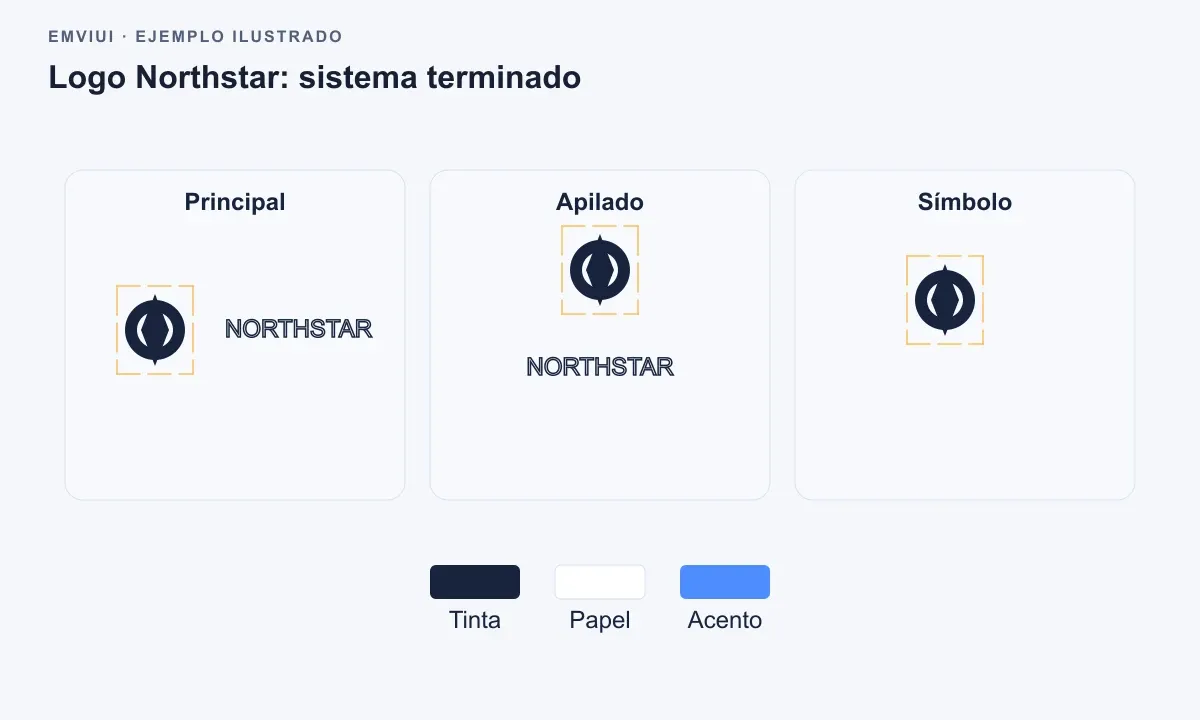
Task: Click the Acento swatch label
Action: click(725, 620)
